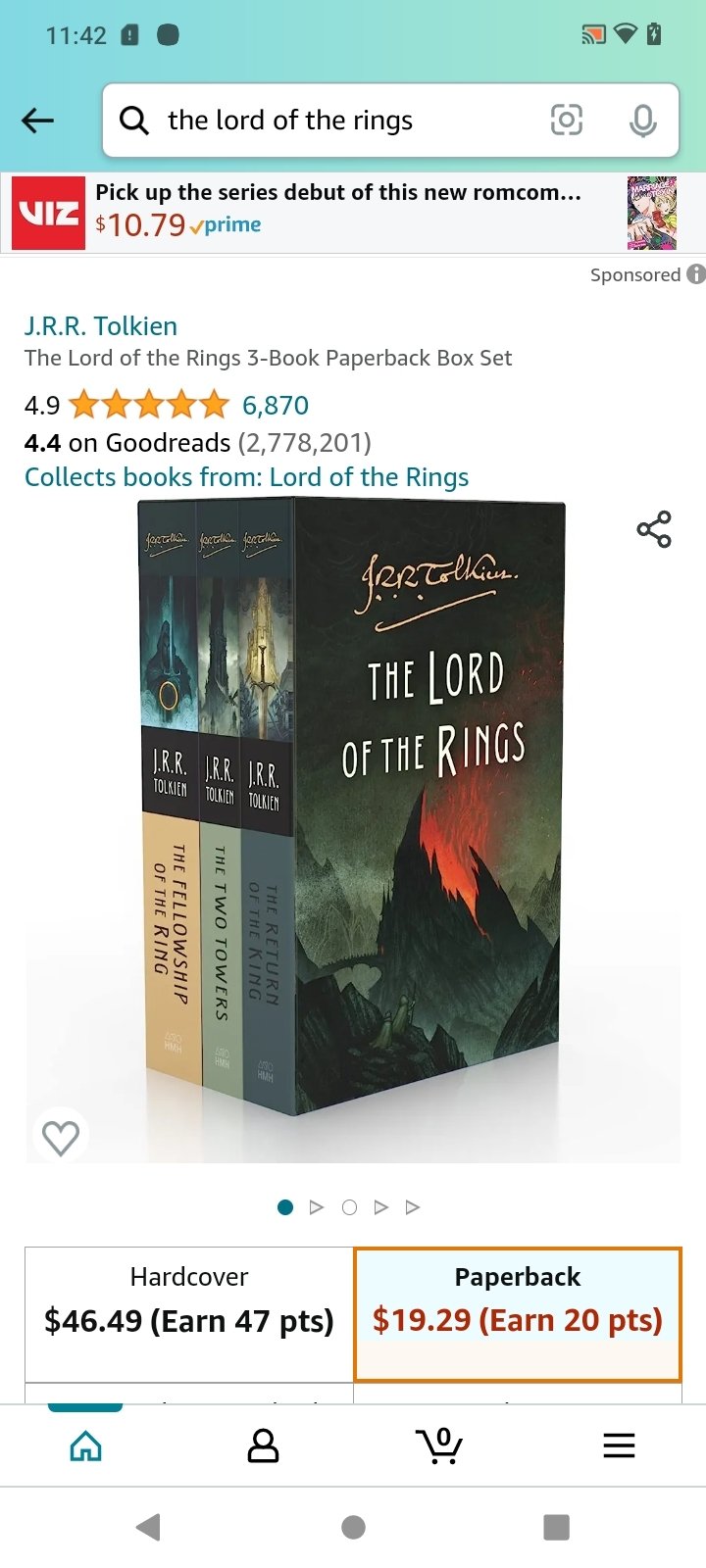Image resolution: width=706 pixels, height=1568 pixels.
Task: Open the 6,870 ratings link
Action: coord(276,405)
